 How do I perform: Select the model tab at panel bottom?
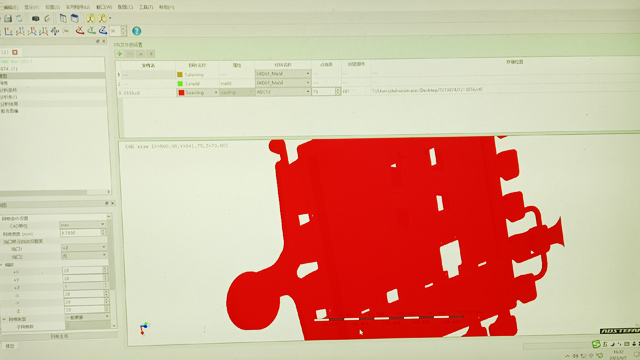coord(10,346)
